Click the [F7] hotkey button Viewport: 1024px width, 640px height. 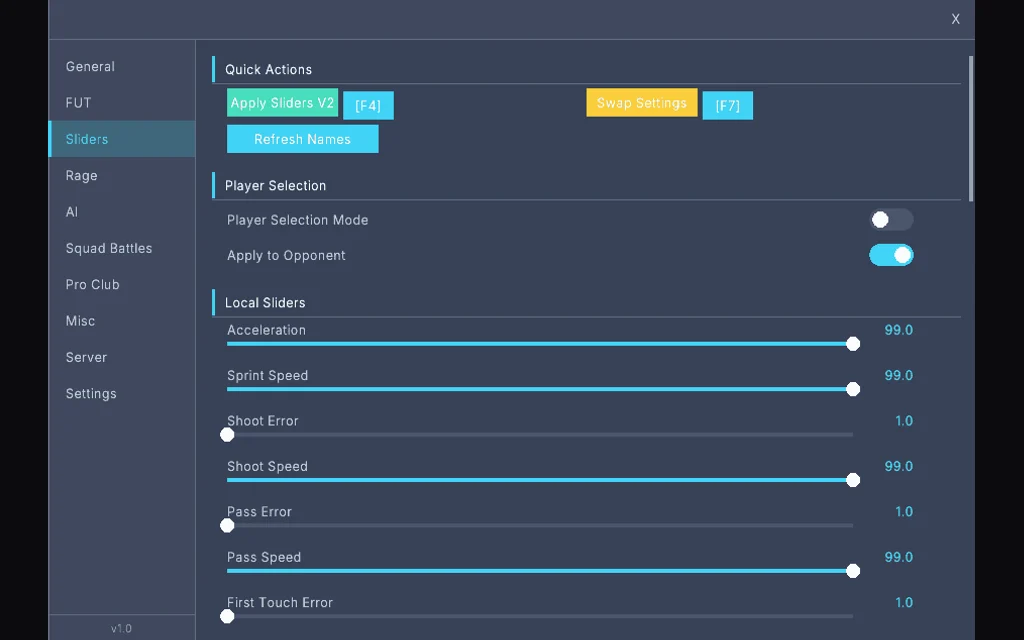pyautogui.click(x=728, y=105)
